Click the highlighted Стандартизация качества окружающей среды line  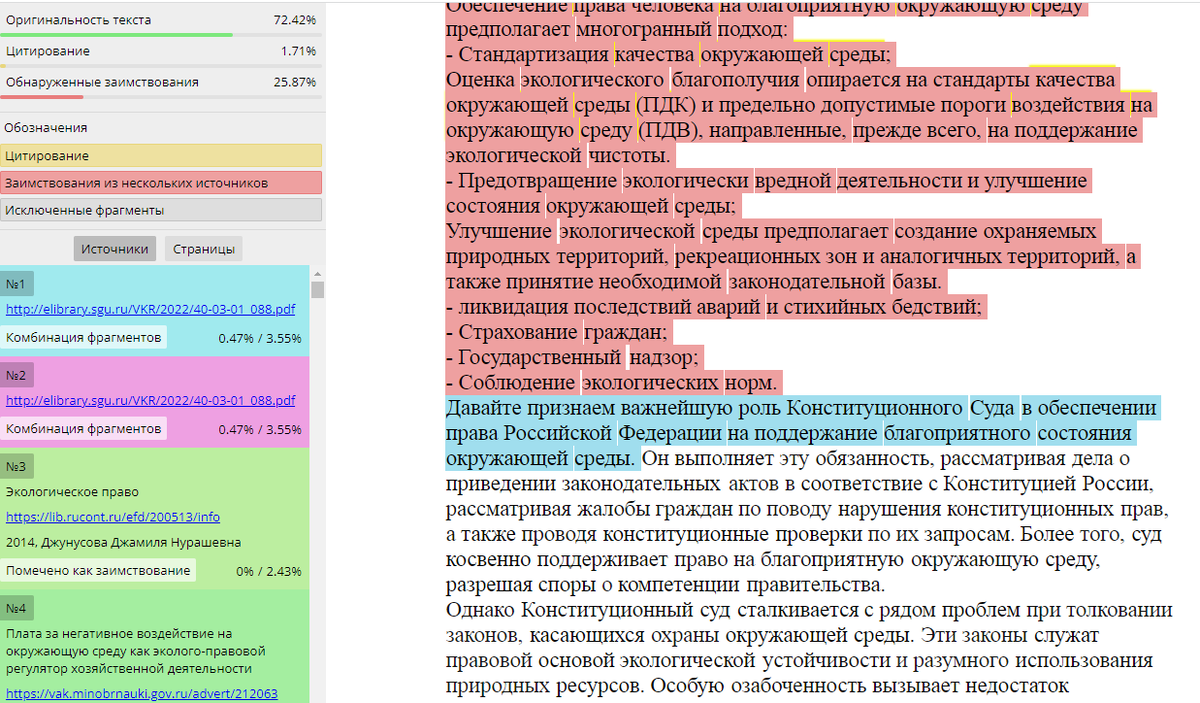[669, 55]
